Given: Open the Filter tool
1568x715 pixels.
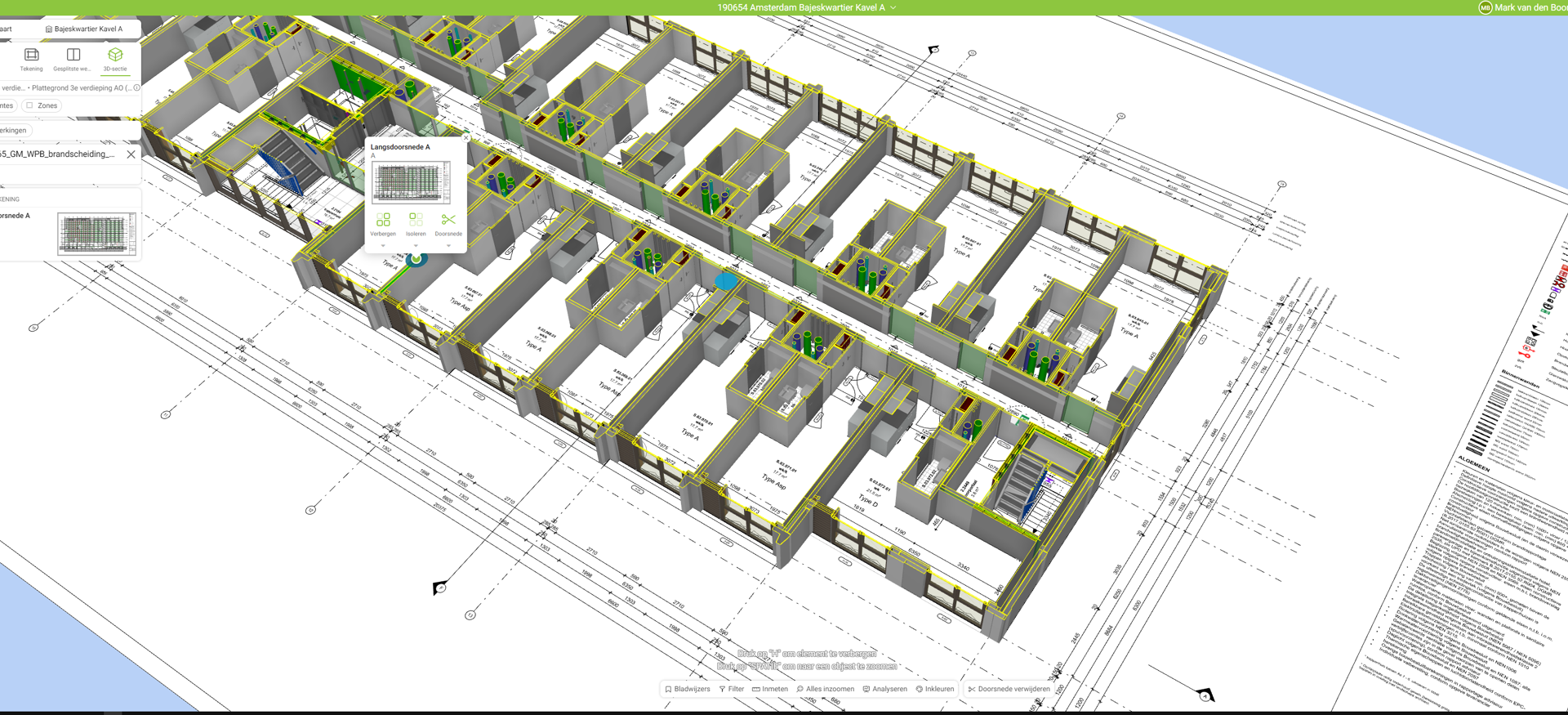Looking at the screenshot, I should 731,689.
